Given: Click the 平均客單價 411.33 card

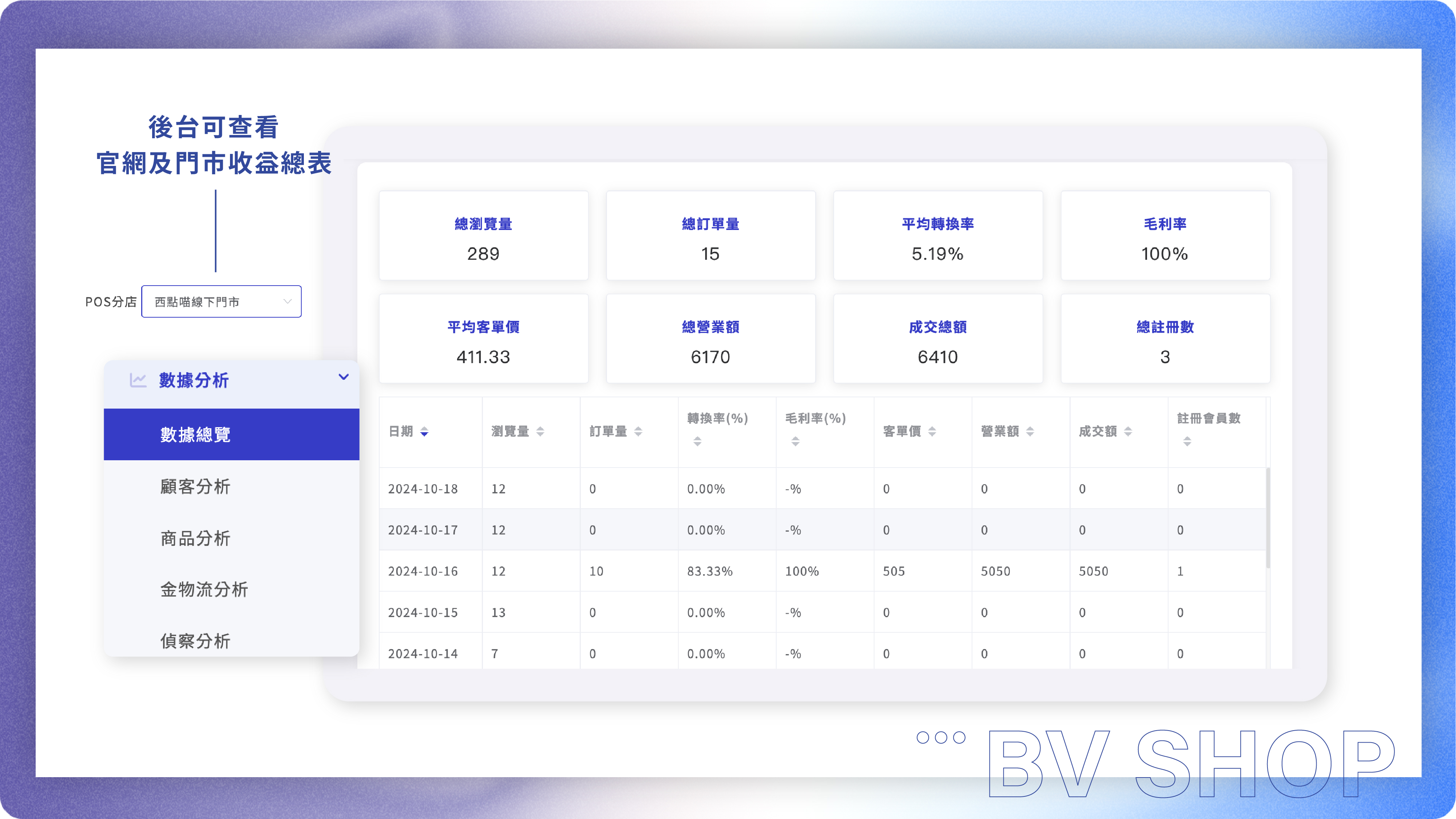Looking at the screenshot, I should 483,339.
